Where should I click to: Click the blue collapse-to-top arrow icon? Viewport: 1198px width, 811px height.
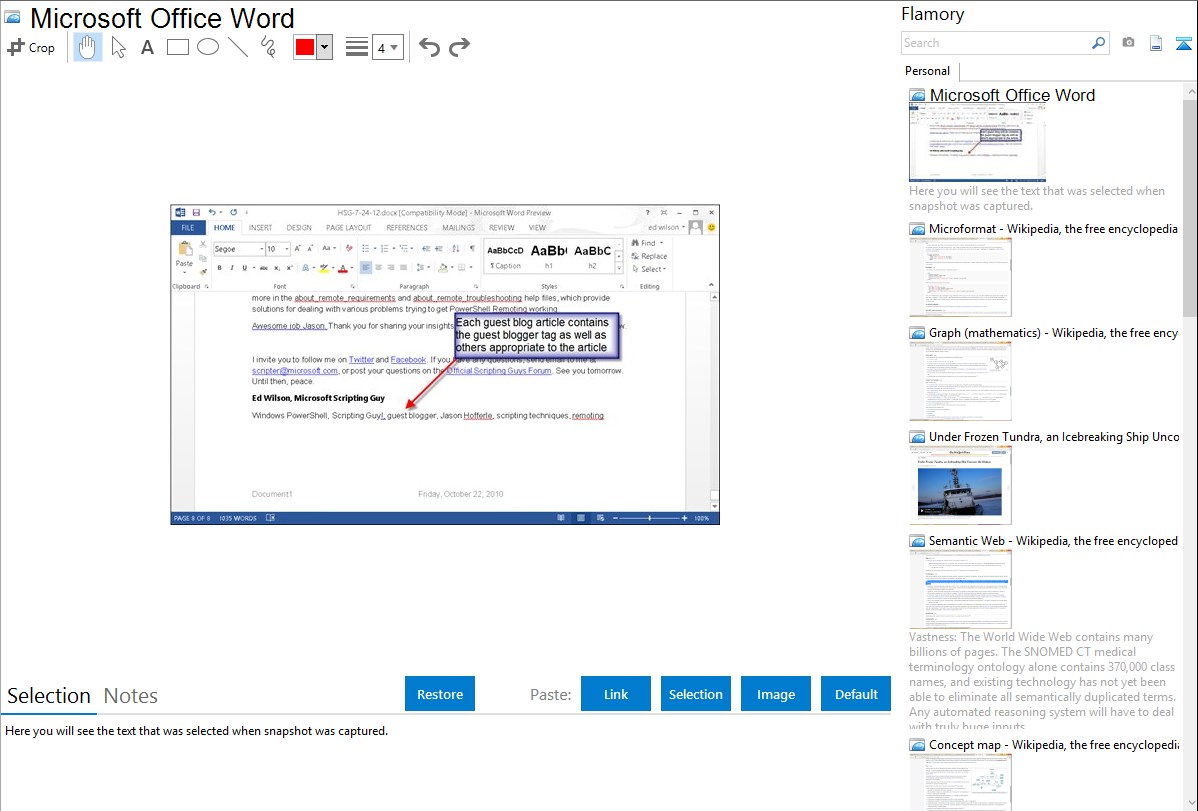[1184, 43]
